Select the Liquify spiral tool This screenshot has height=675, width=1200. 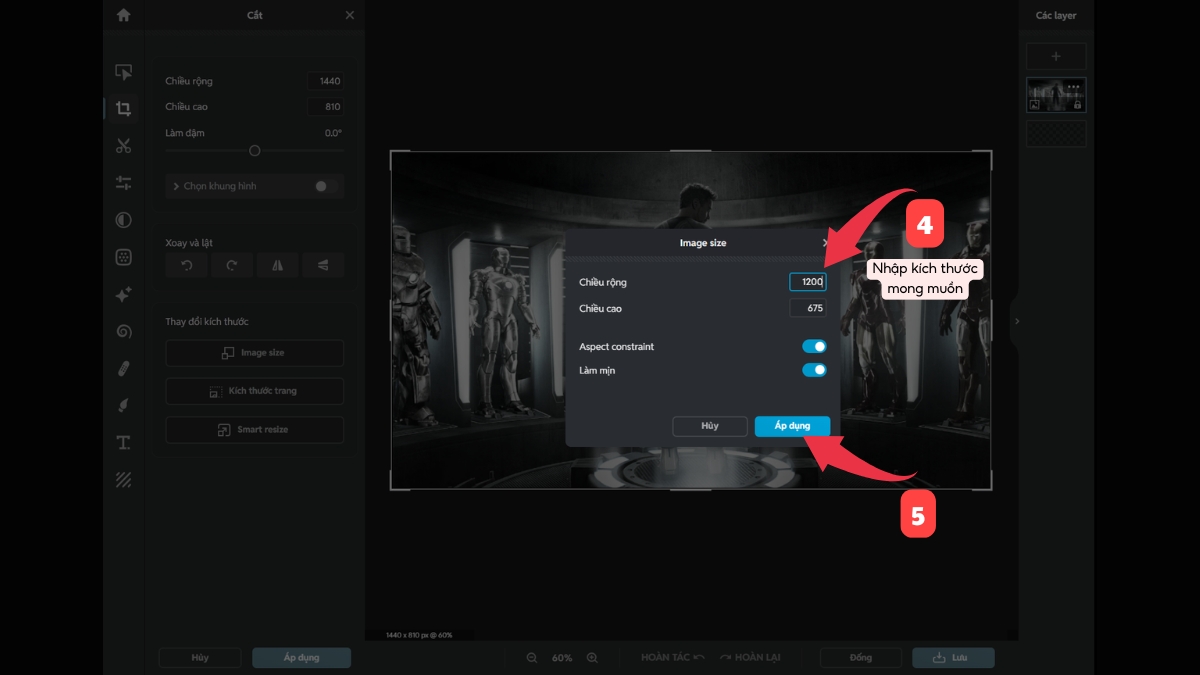point(124,331)
